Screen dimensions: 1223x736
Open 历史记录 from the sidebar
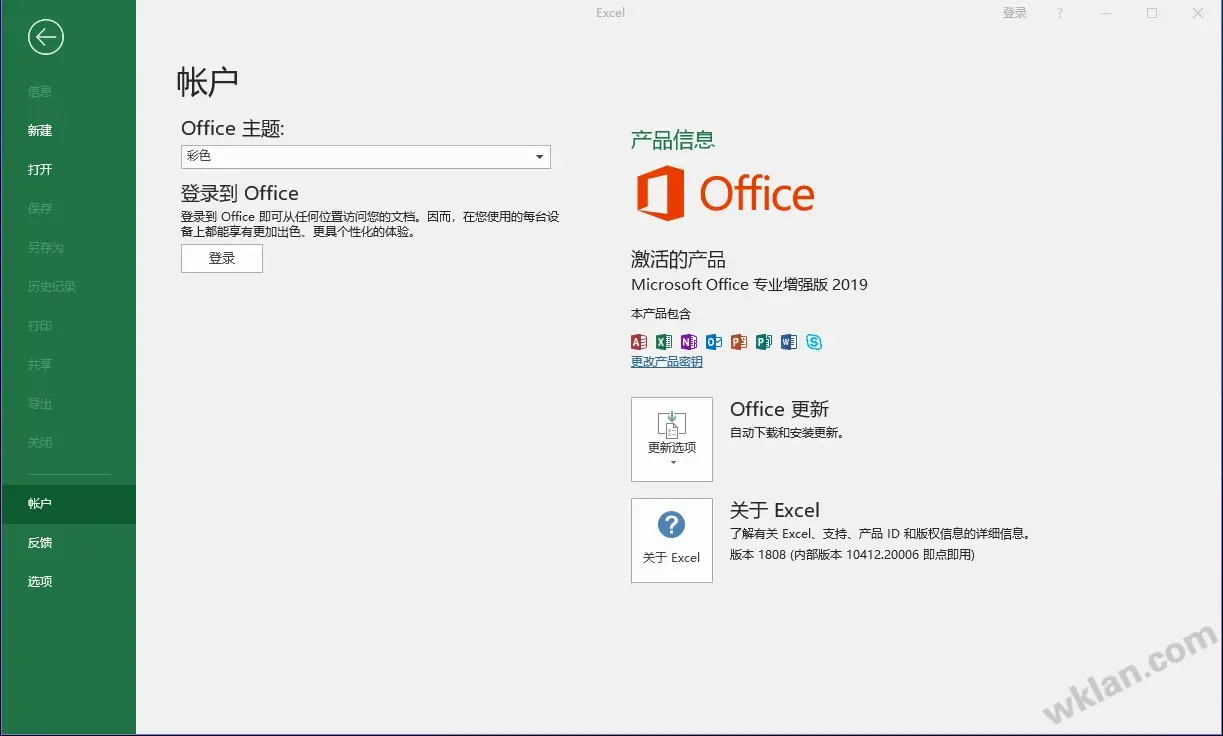pos(52,287)
